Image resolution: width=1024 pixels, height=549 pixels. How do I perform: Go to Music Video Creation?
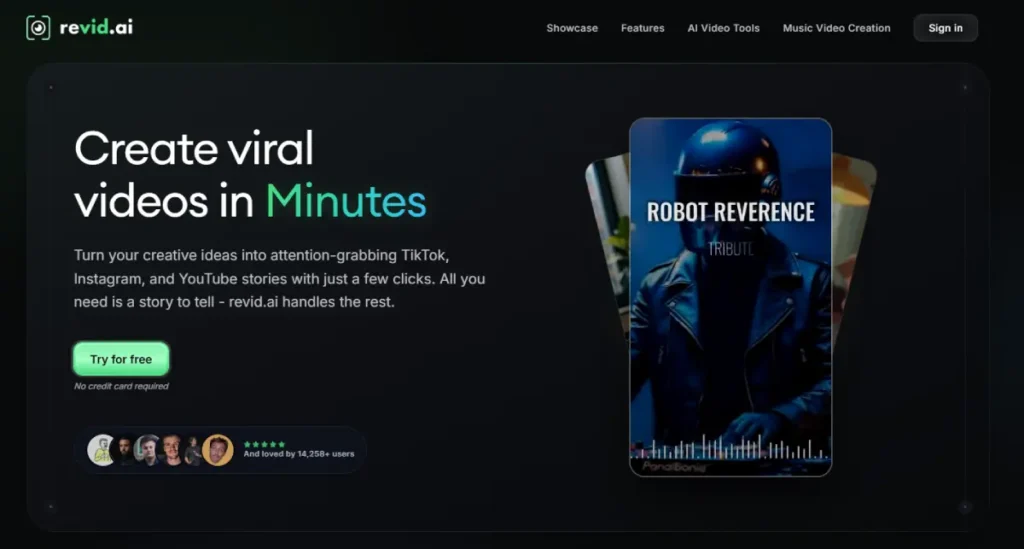(837, 28)
